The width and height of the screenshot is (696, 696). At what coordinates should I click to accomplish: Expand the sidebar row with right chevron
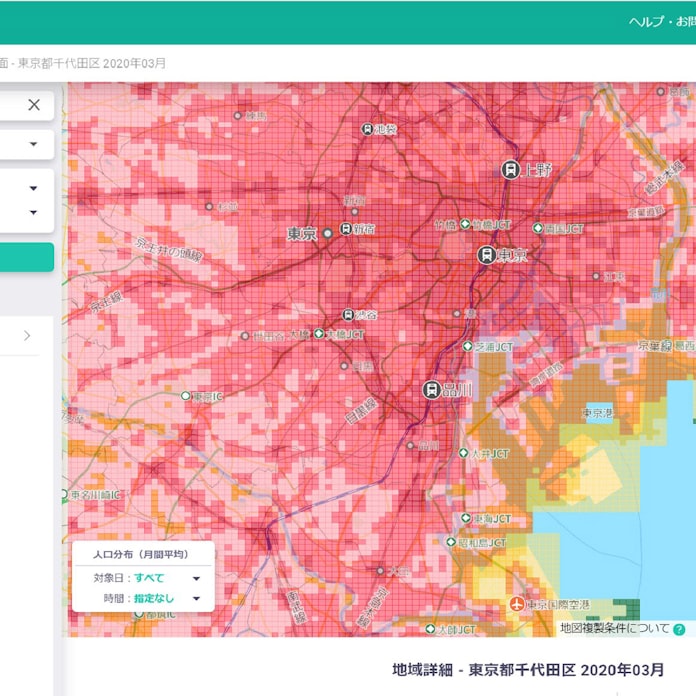coord(27,335)
